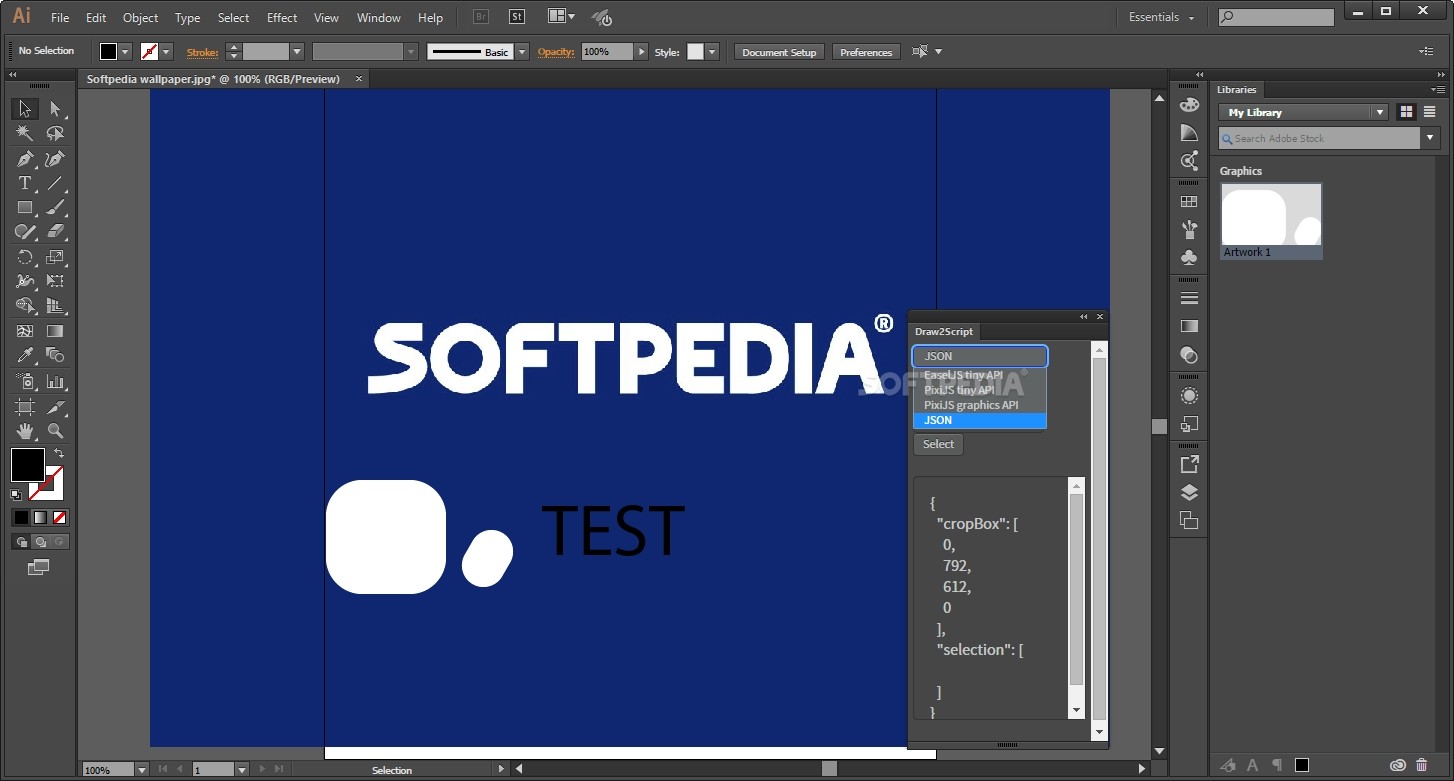Image resolution: width=1454 pixels, height=781 pixels.
Task: Open the stroke weight dropdown arrow
Action: tap(297, 51)
